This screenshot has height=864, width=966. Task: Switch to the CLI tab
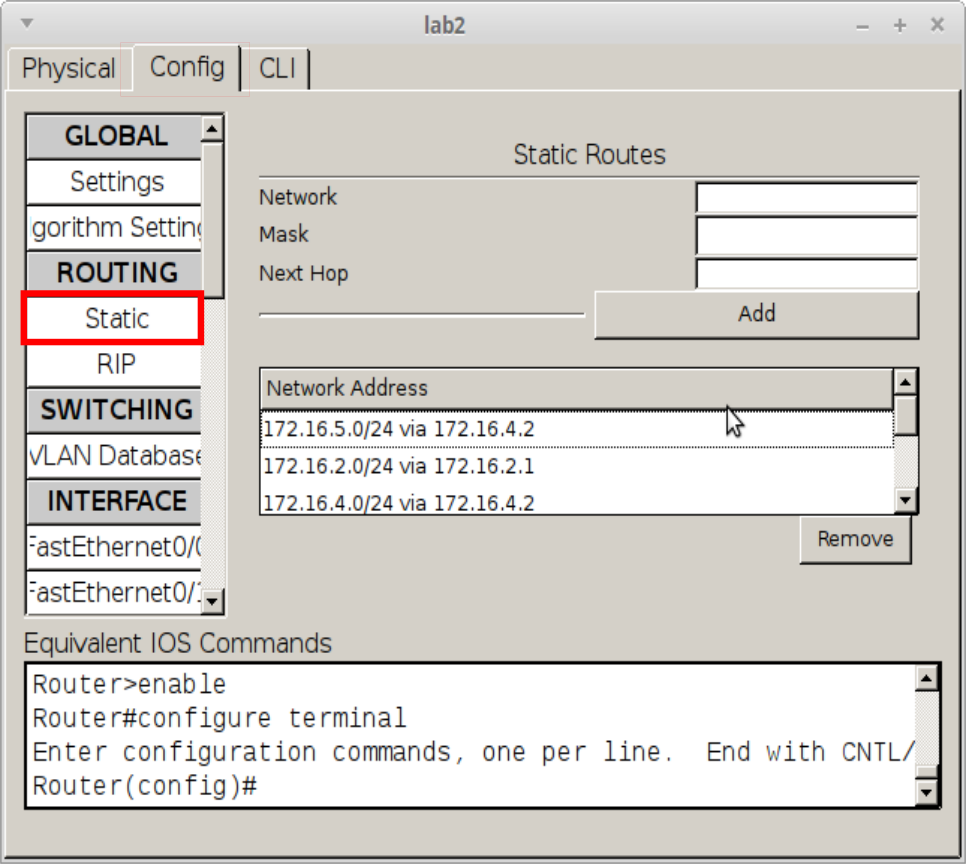pos(278,68)
